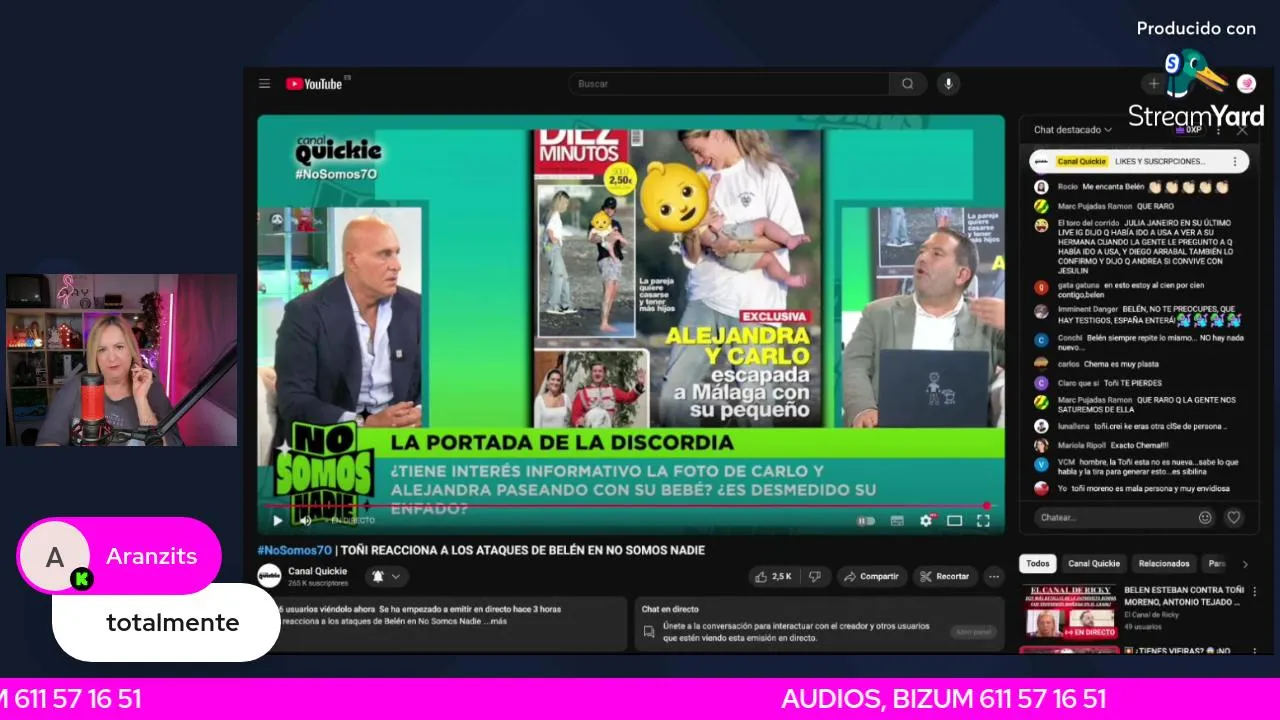Select the partially visible Para chip

[1215, 563]
